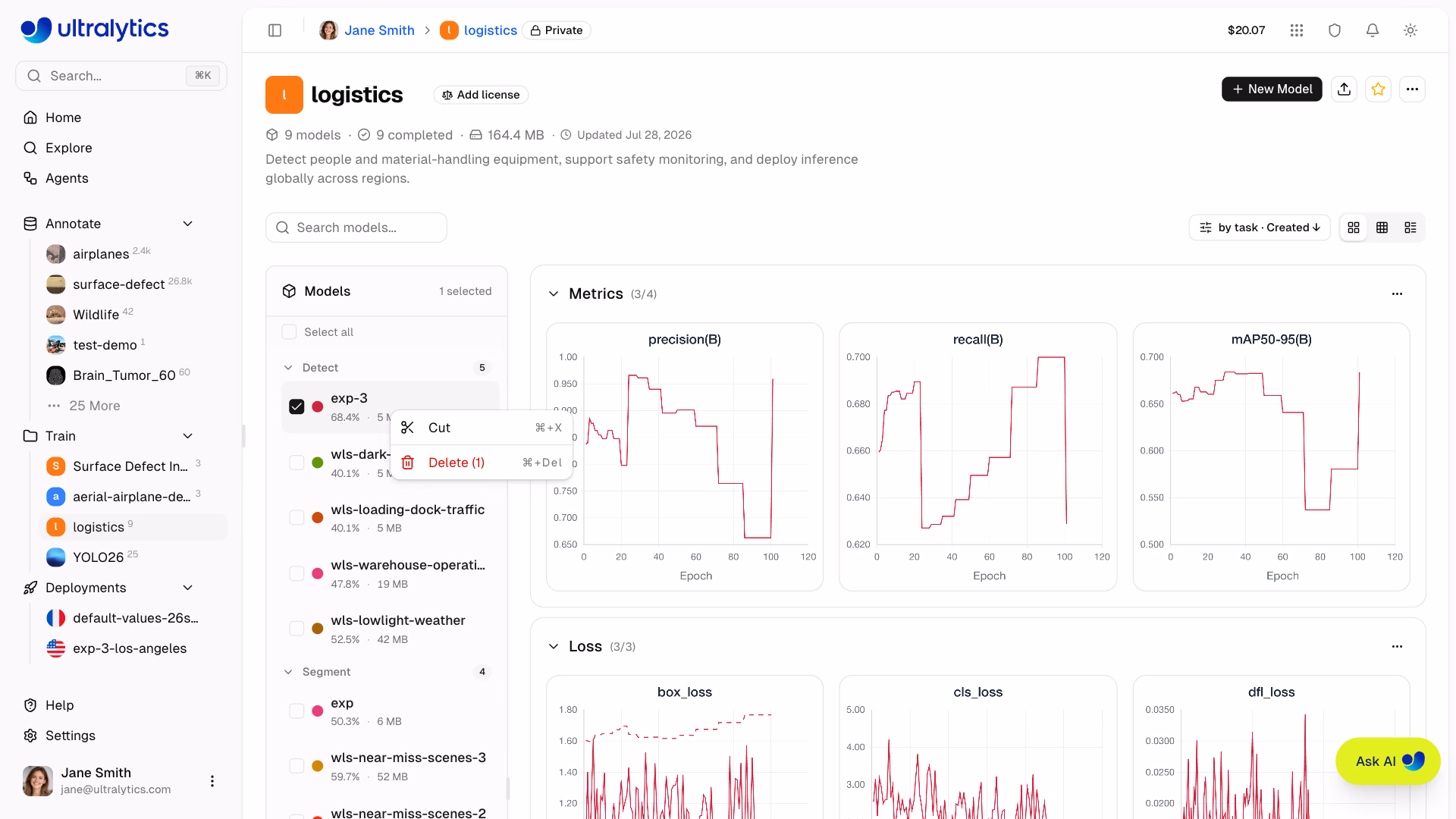This screenshot has width=1456, height=819.
Task: Open Metrics section options menu
Action: click(x=1397, y=294)
